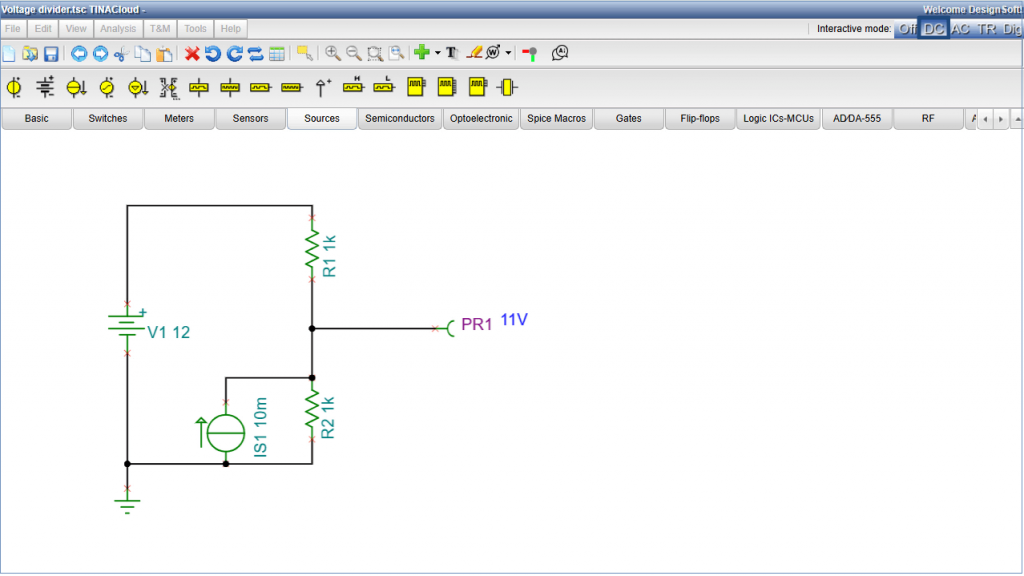Screen dimensions: 1024x576
Task: Click the scissors cut icon
Action: pos(121,53)
